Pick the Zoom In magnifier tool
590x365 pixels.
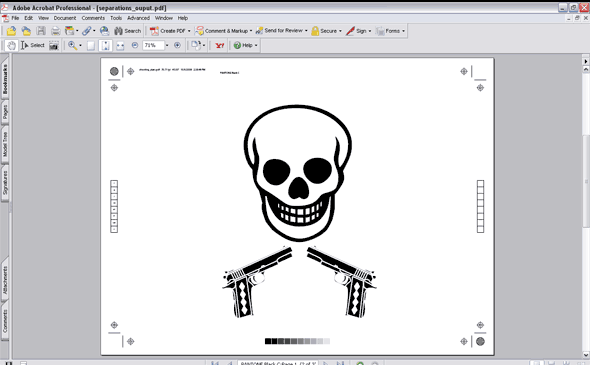[72, 46]
